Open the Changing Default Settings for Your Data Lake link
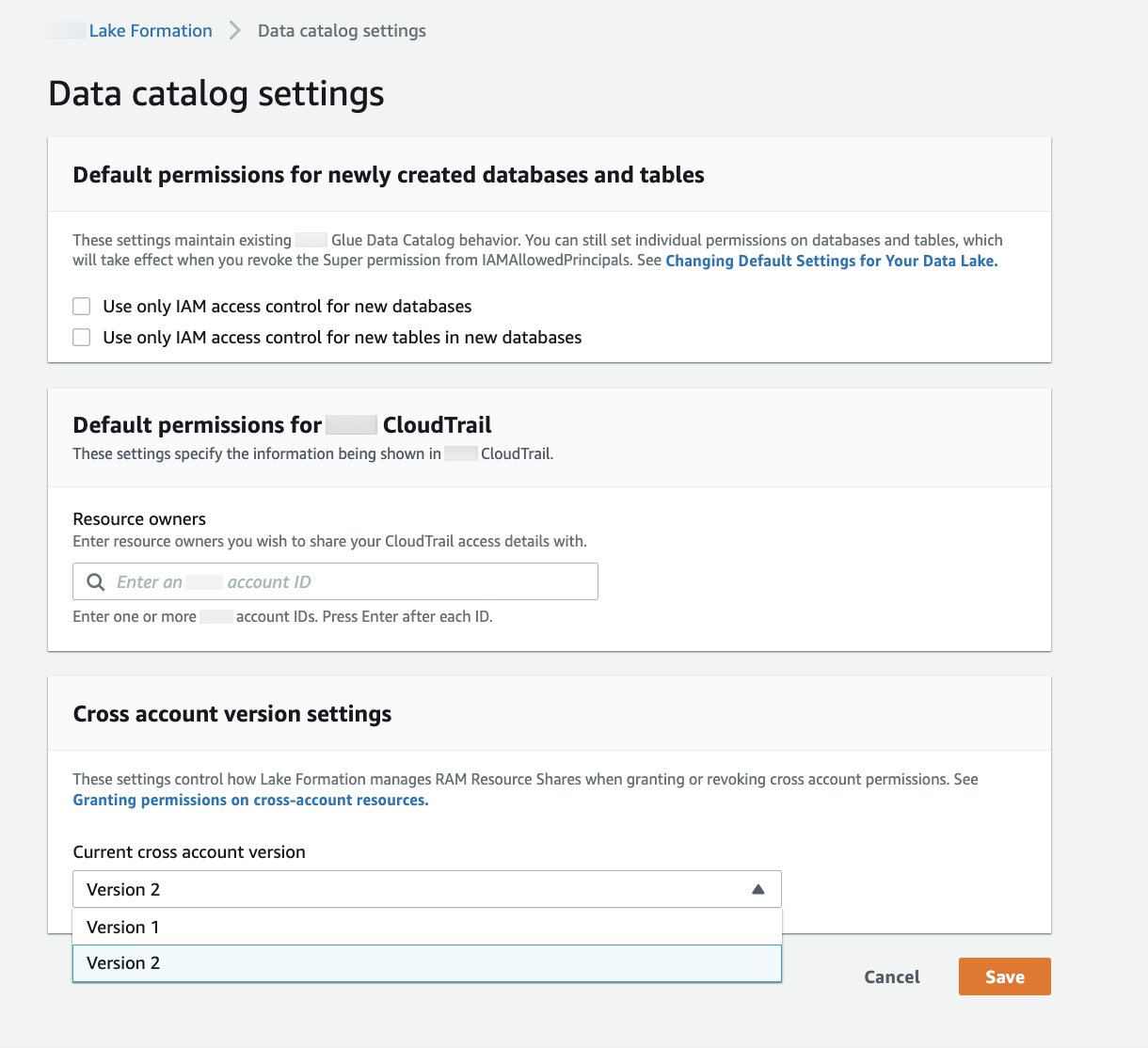The width and height of the screenshot is (1148, 1048). [x=831, y=262]
